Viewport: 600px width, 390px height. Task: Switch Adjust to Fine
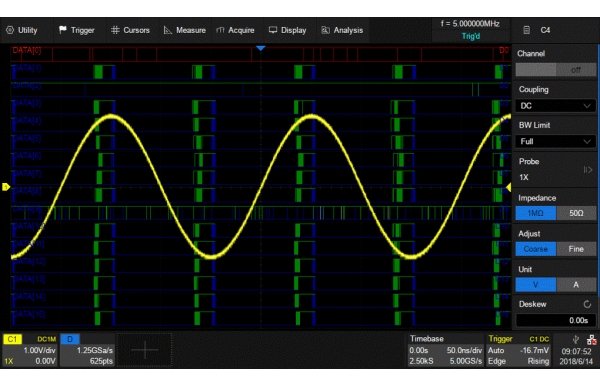click(x=576, y=249)
